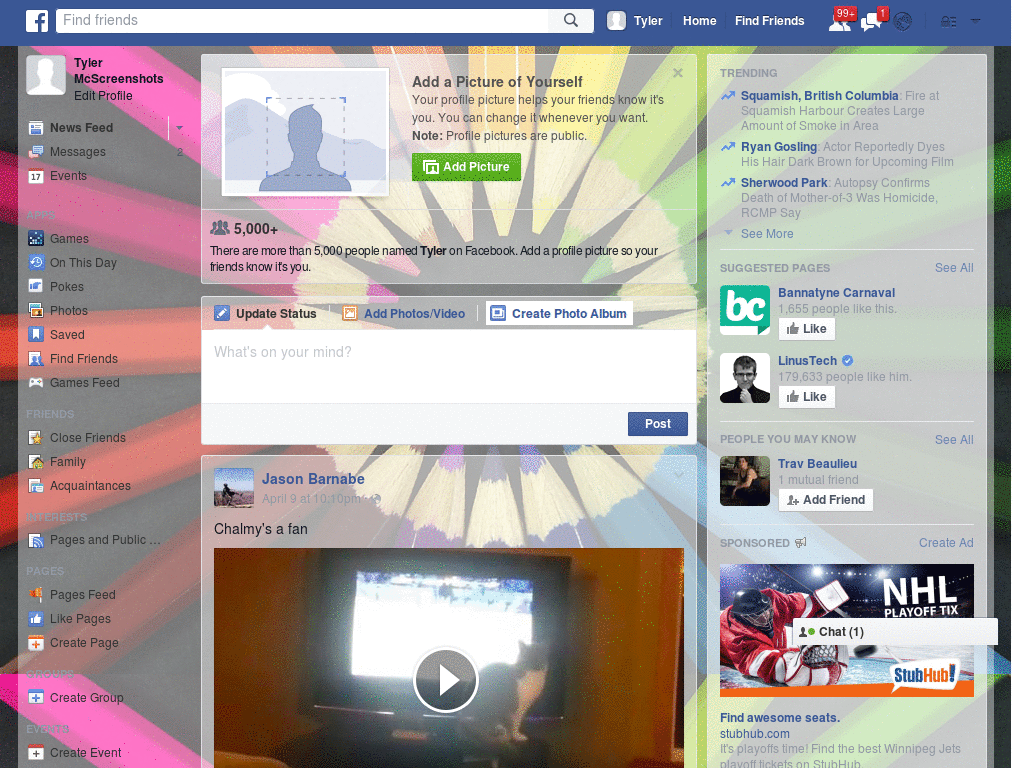See all suggested pages
The height and width of the screenshot is (768, 1024).
pos(954,268)
